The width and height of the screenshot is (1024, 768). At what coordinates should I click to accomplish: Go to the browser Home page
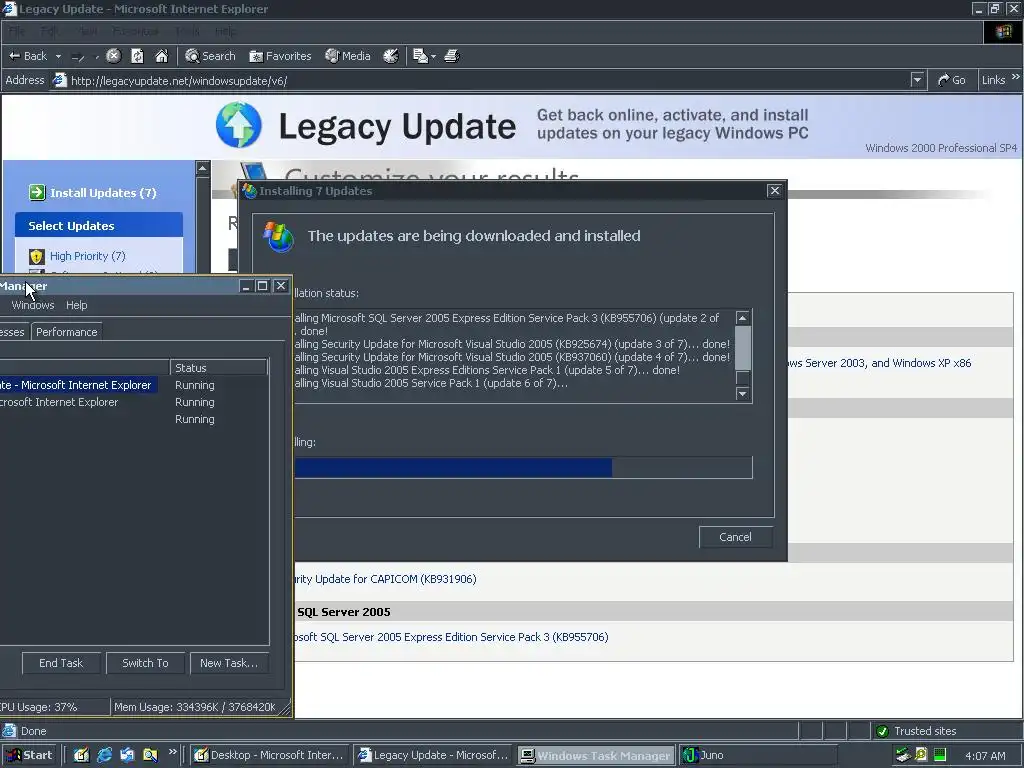(161, 56)
